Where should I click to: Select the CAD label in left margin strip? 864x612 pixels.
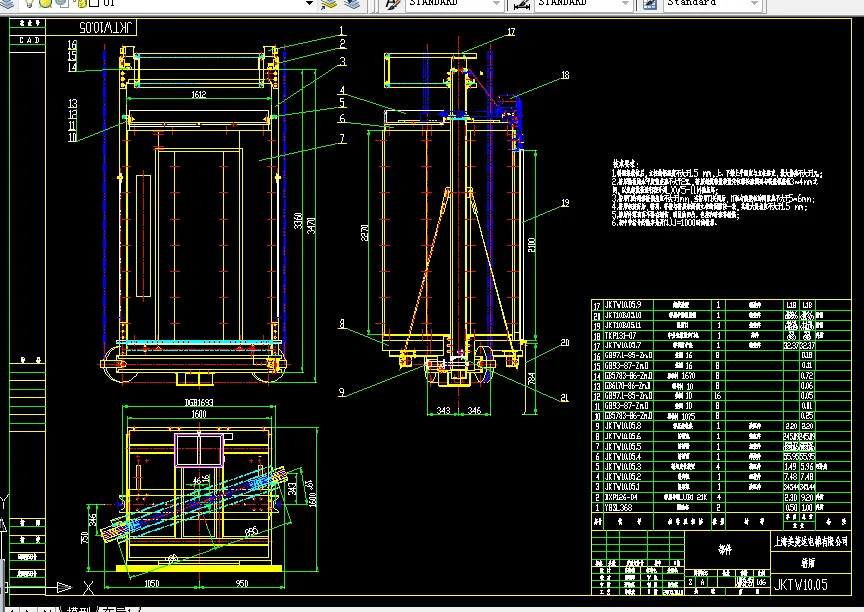pos(29,40)
